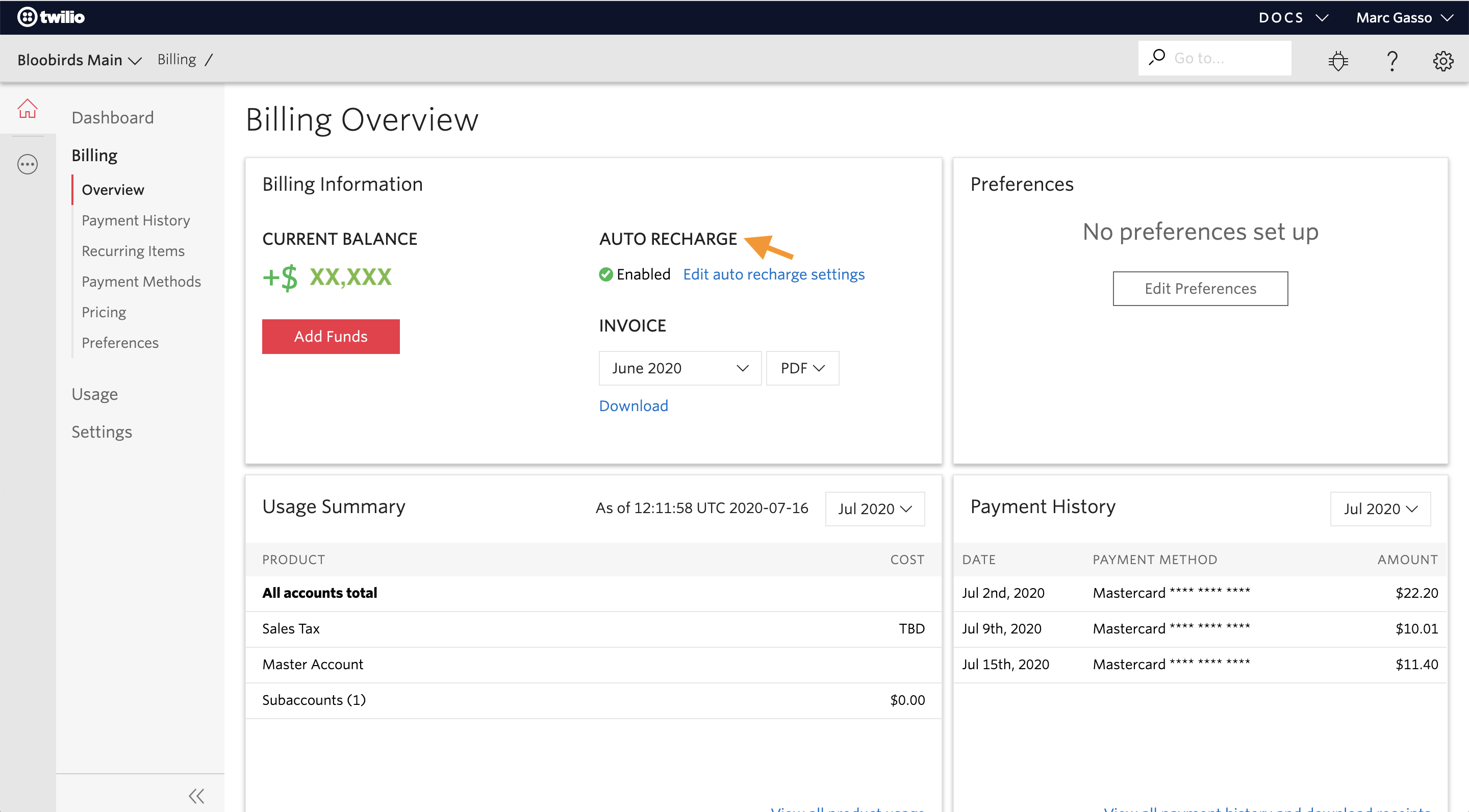Open Payment Methods in sidebar
The height and width of the screenshot is (812, 1469).
tap(141, 282)
